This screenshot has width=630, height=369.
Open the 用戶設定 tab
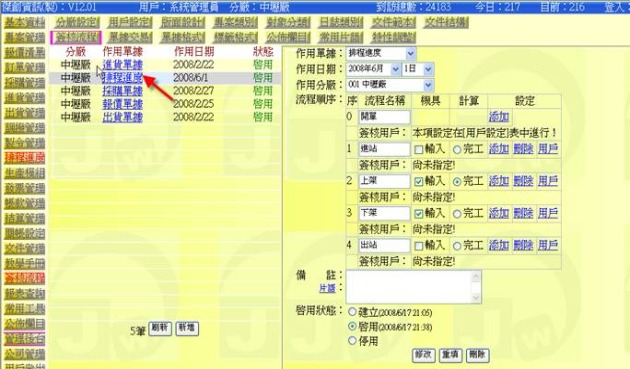(x=130, y=23)
